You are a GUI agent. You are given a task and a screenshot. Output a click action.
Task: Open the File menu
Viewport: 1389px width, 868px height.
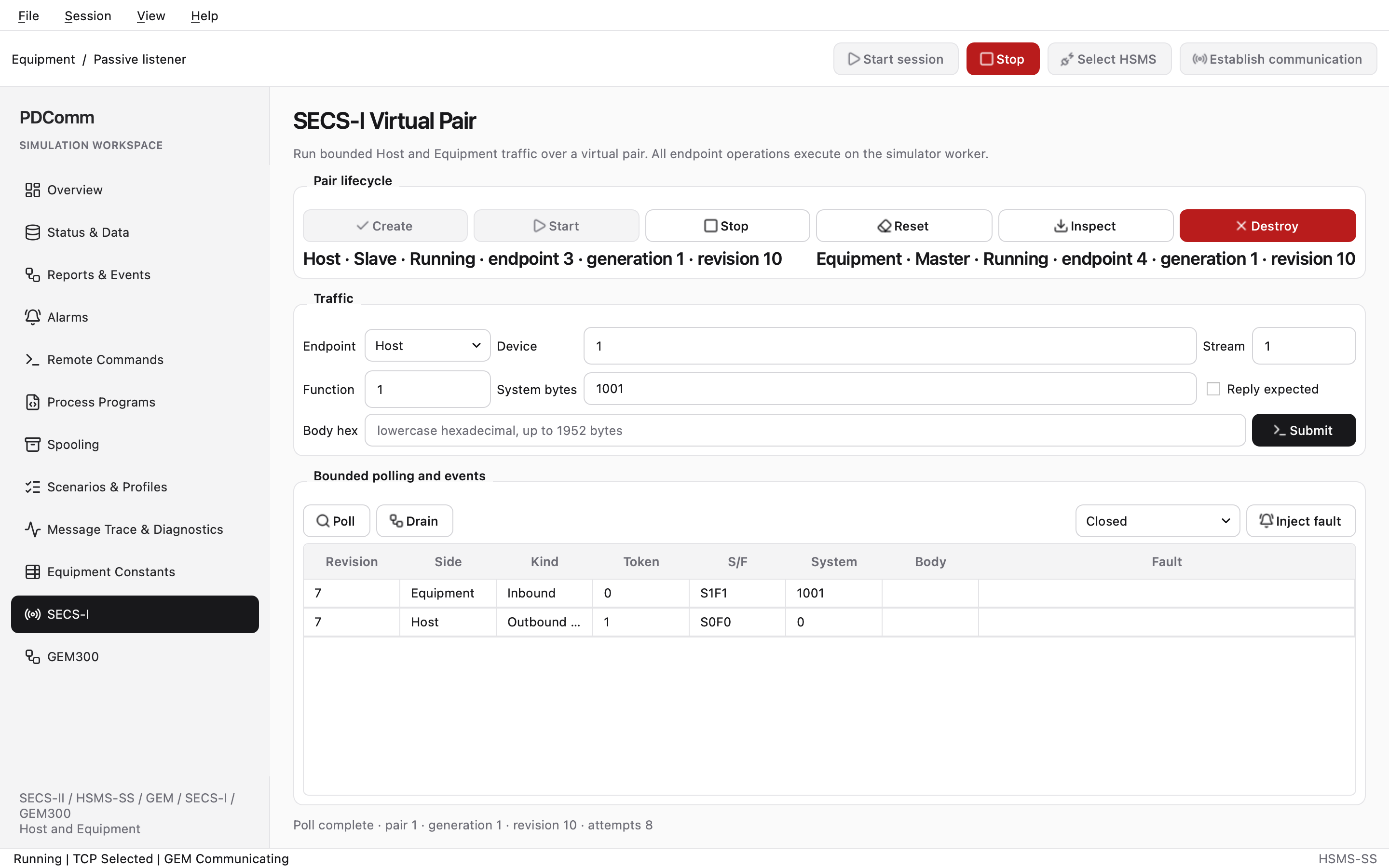pos(29,15)
